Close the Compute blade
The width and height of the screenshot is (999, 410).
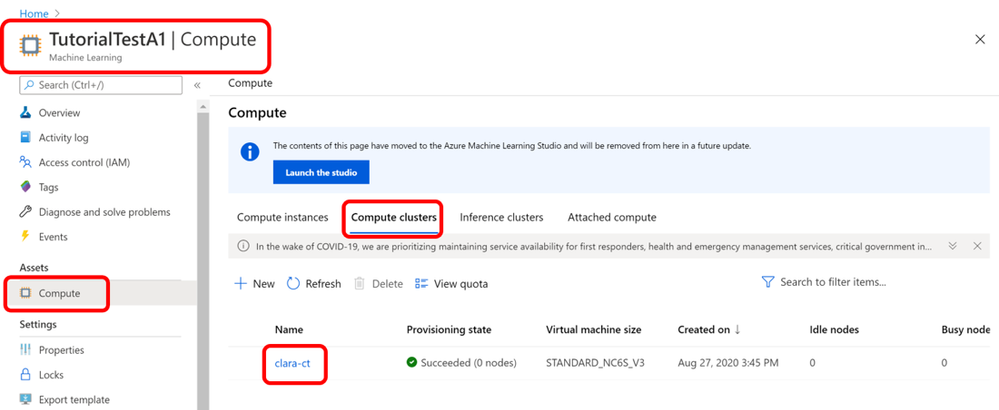tap(981, 39)
